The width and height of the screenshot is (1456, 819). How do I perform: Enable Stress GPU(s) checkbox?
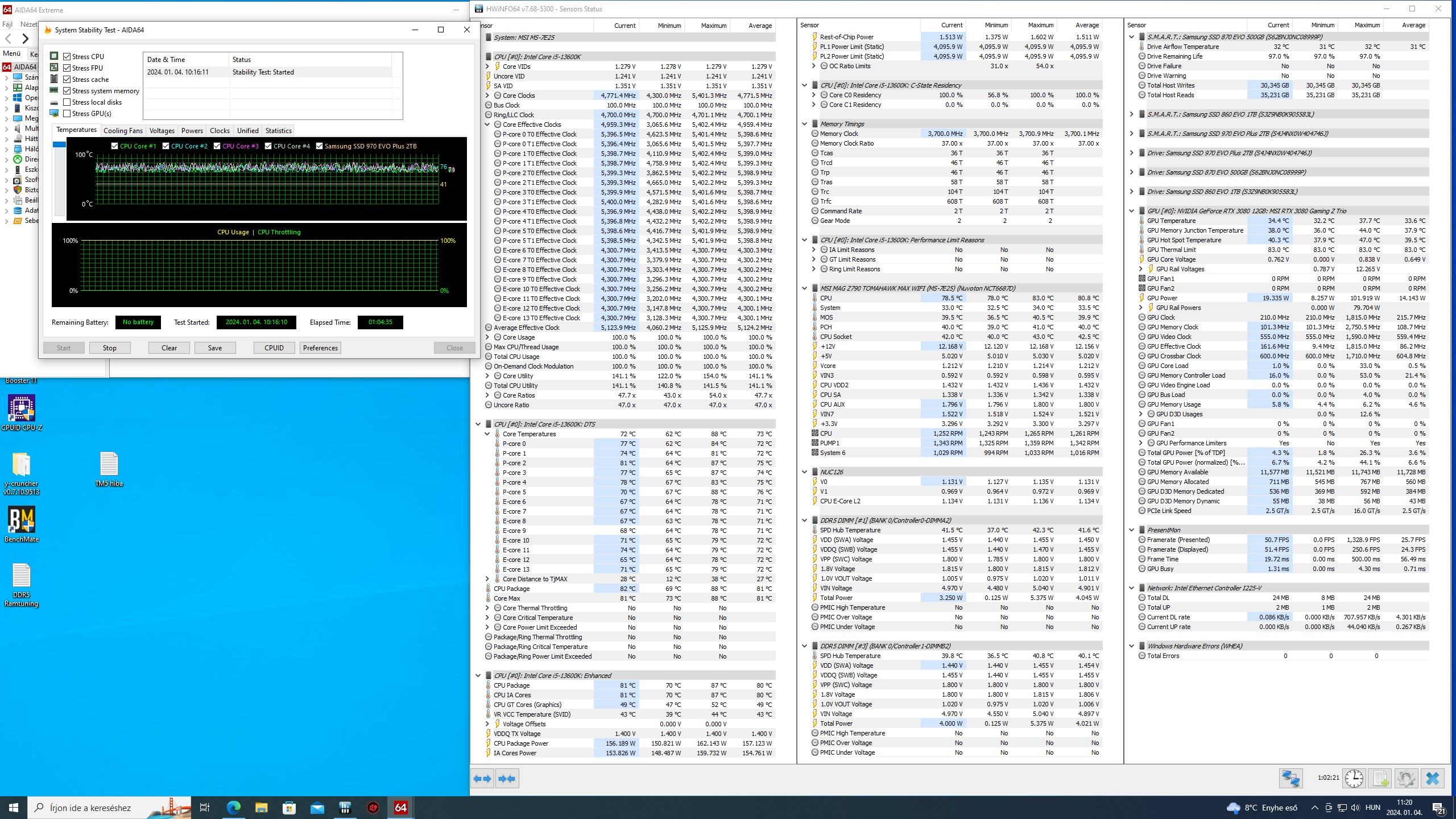(67, 114)
